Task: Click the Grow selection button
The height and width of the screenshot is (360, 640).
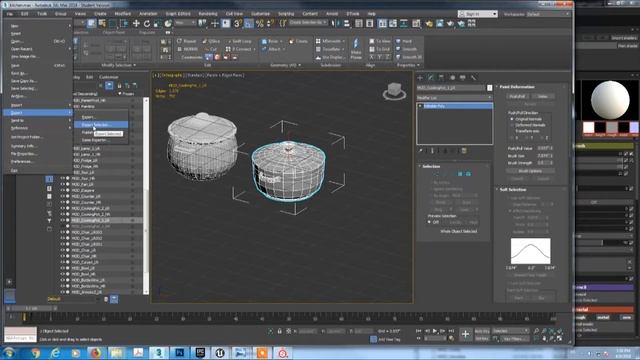Action: pyautogui.click(x=466, y=202)
